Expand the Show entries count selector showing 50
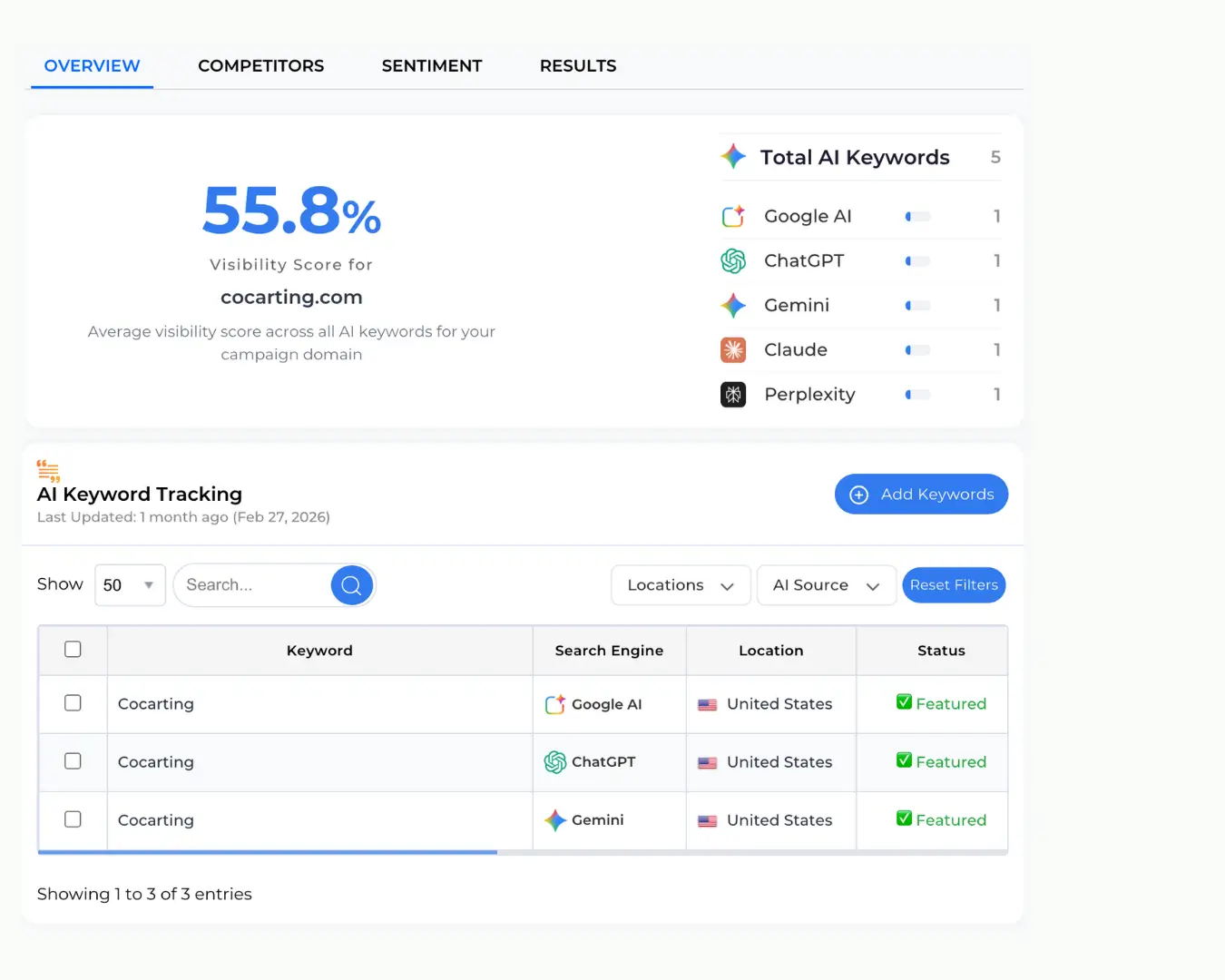1225x980 pixels. point(129,585)
